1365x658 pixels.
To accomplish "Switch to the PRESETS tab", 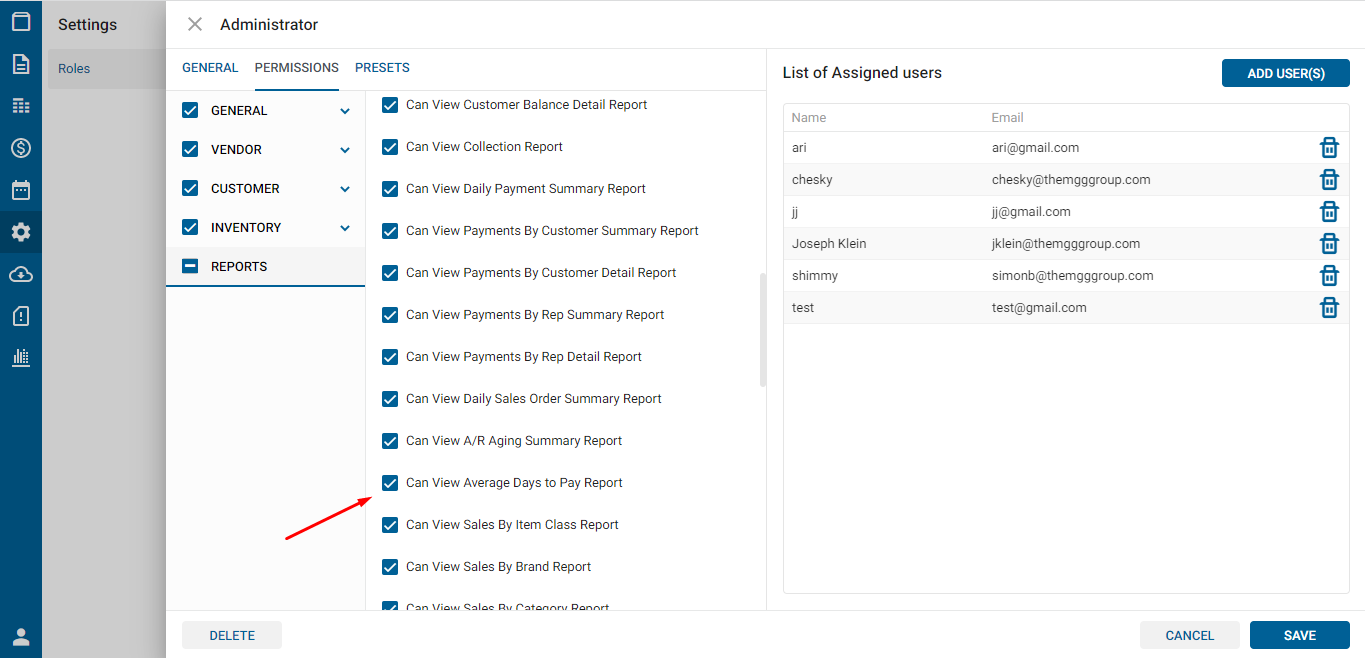I will pos(382,68).
